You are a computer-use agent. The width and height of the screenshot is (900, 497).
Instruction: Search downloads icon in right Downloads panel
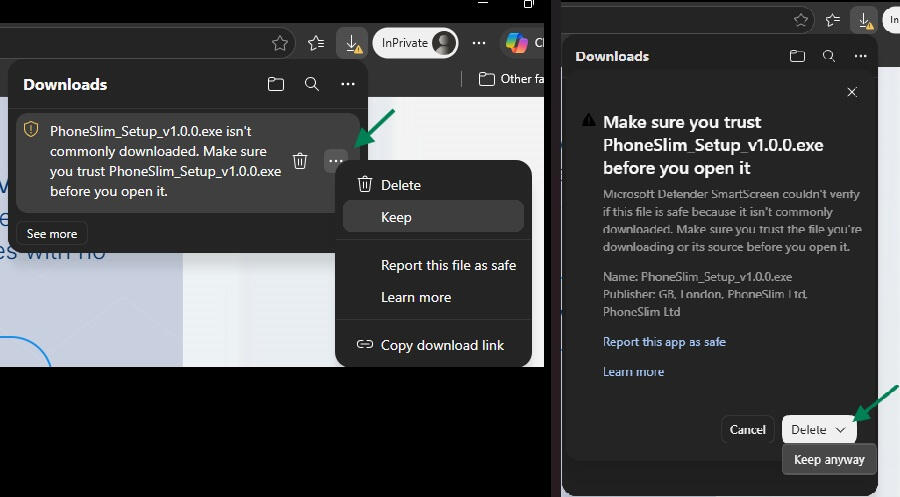click(x=829, y=56)
